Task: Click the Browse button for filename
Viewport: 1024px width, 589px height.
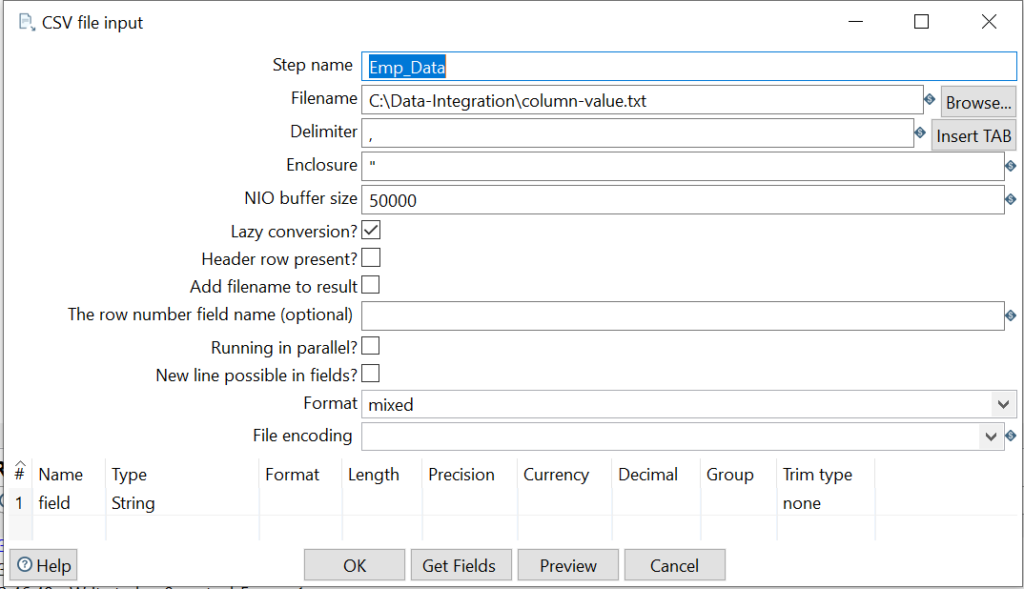Action: point(977,101)
